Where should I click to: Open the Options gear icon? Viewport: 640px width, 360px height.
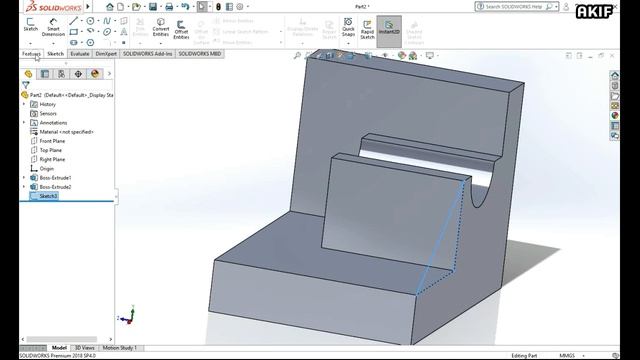240,7
